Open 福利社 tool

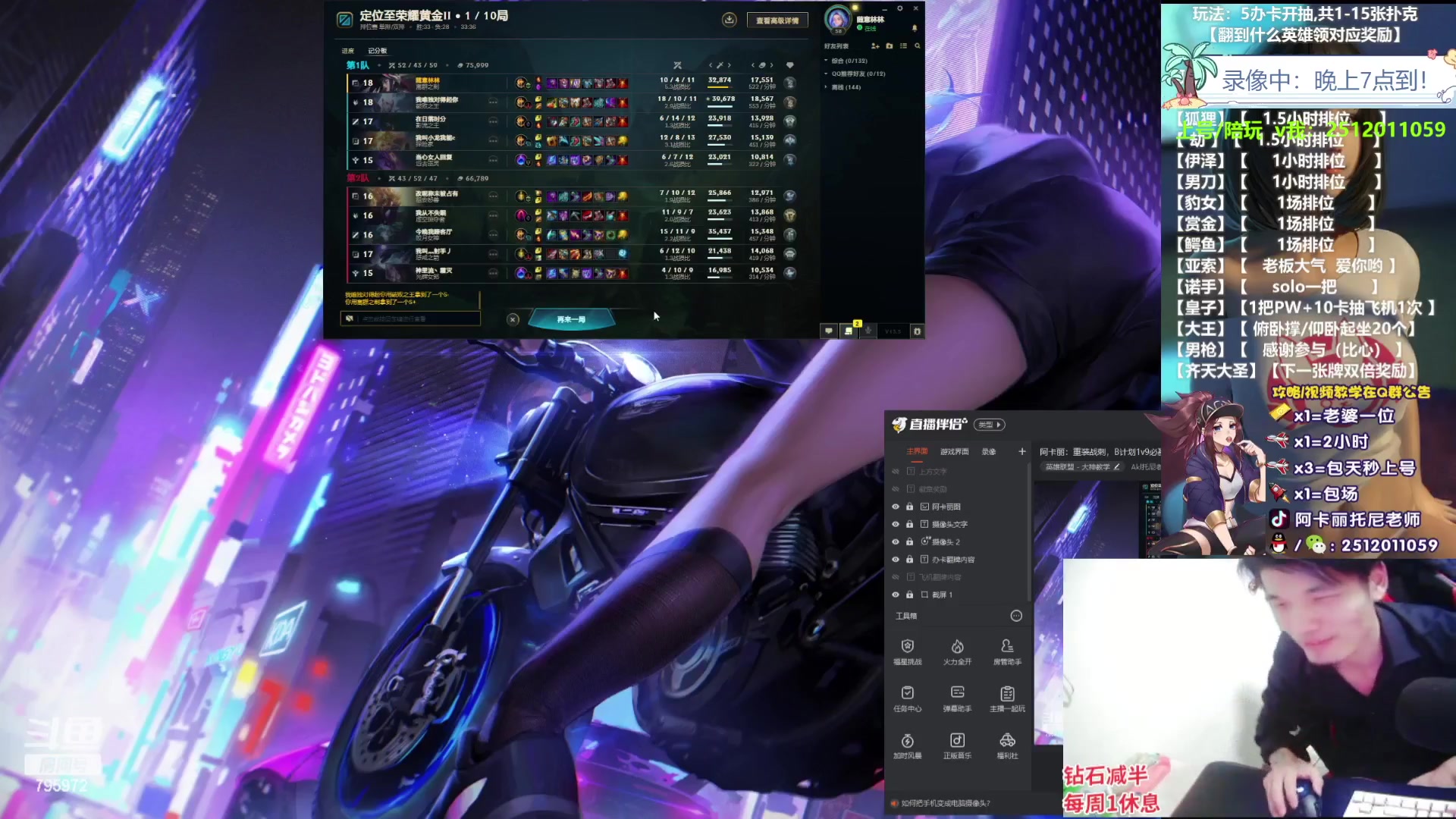(x=1007, y=745)
